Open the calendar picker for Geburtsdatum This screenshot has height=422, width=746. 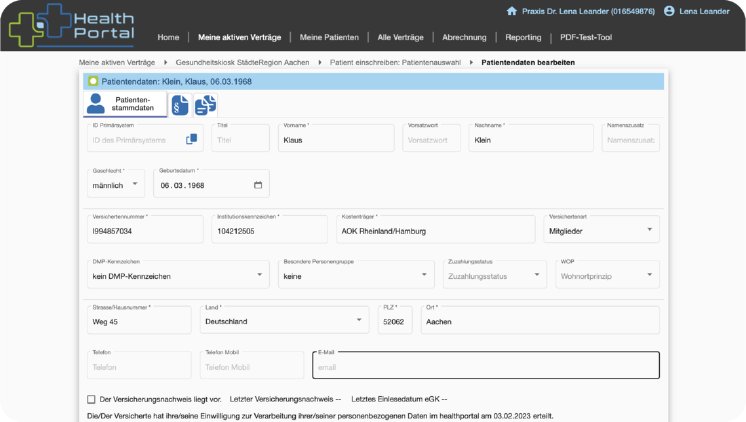click(x=258, y=185)
